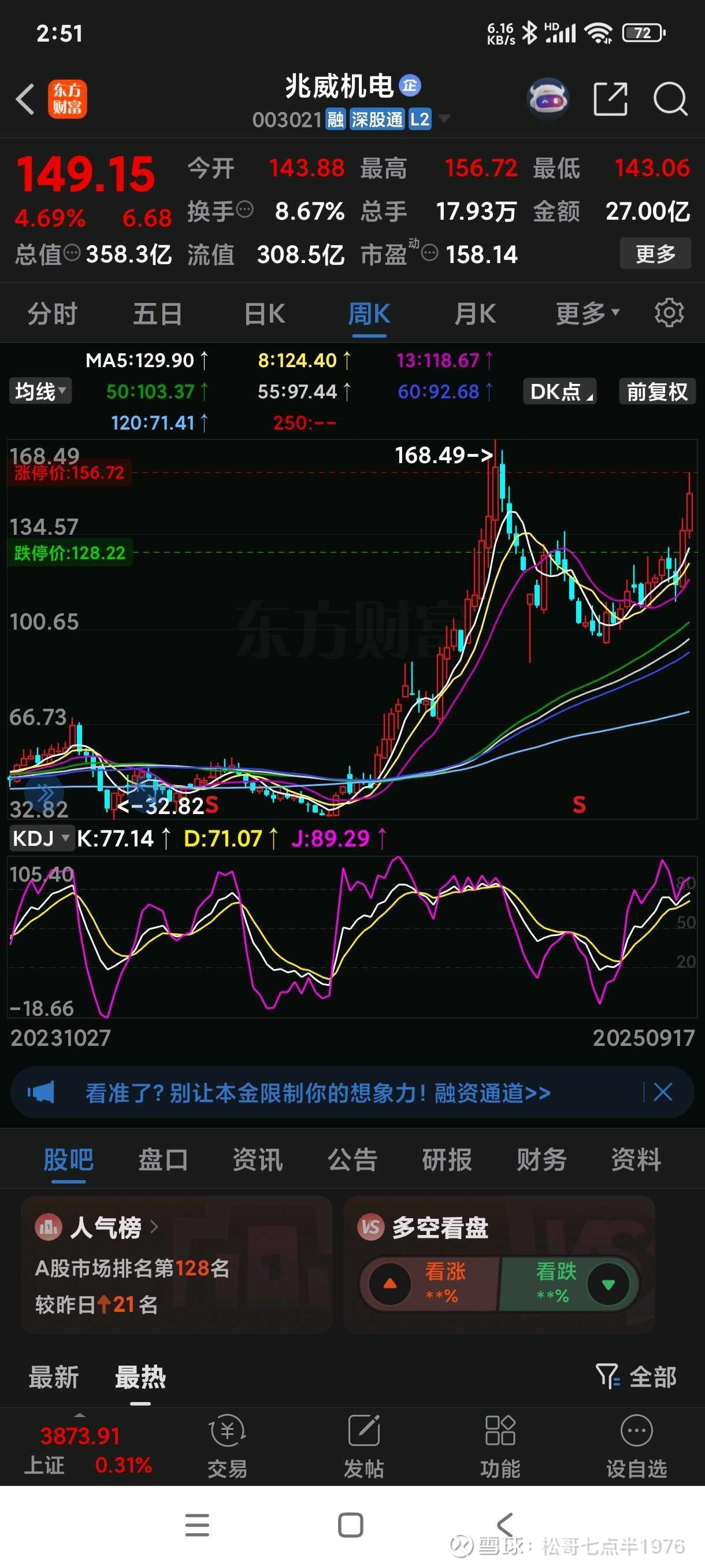Switch to 研报 tab
The image size is (705, 1568).
447,1160
